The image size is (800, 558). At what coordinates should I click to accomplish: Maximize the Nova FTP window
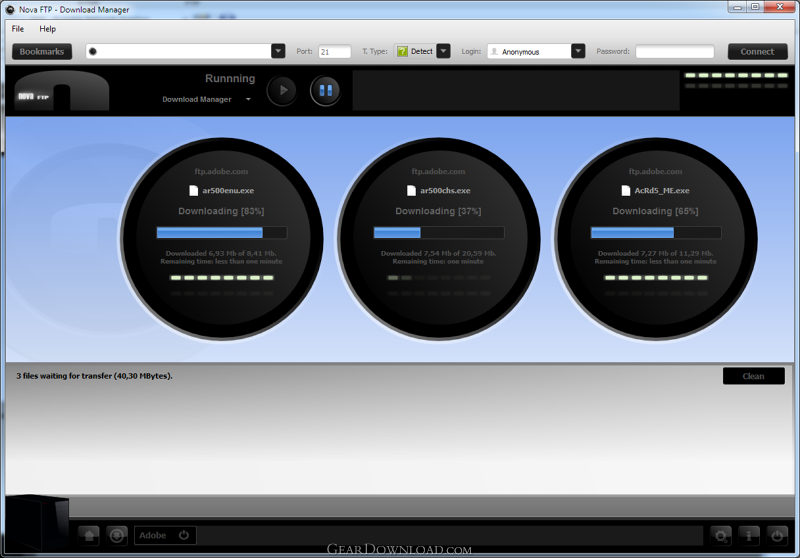pyautogui.click(x=756, y=7)
